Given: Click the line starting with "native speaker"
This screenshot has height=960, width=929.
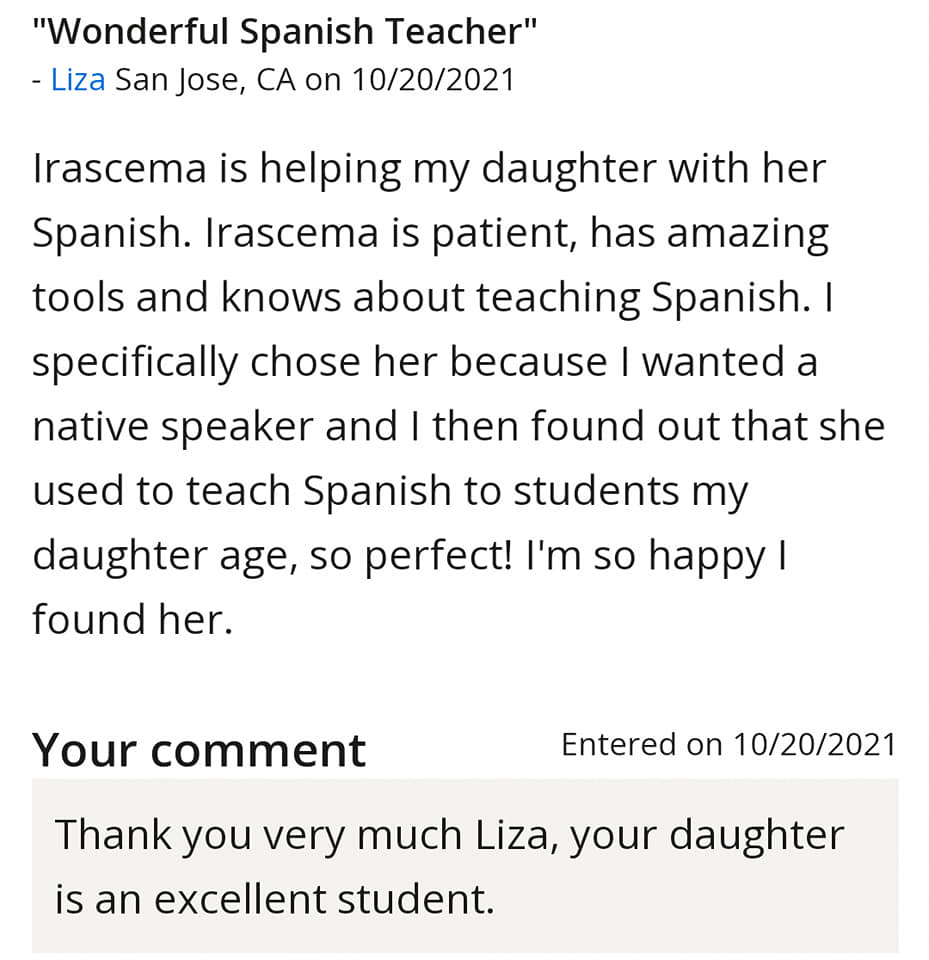Looking at the screenshot, I should (x=459, y=427).
